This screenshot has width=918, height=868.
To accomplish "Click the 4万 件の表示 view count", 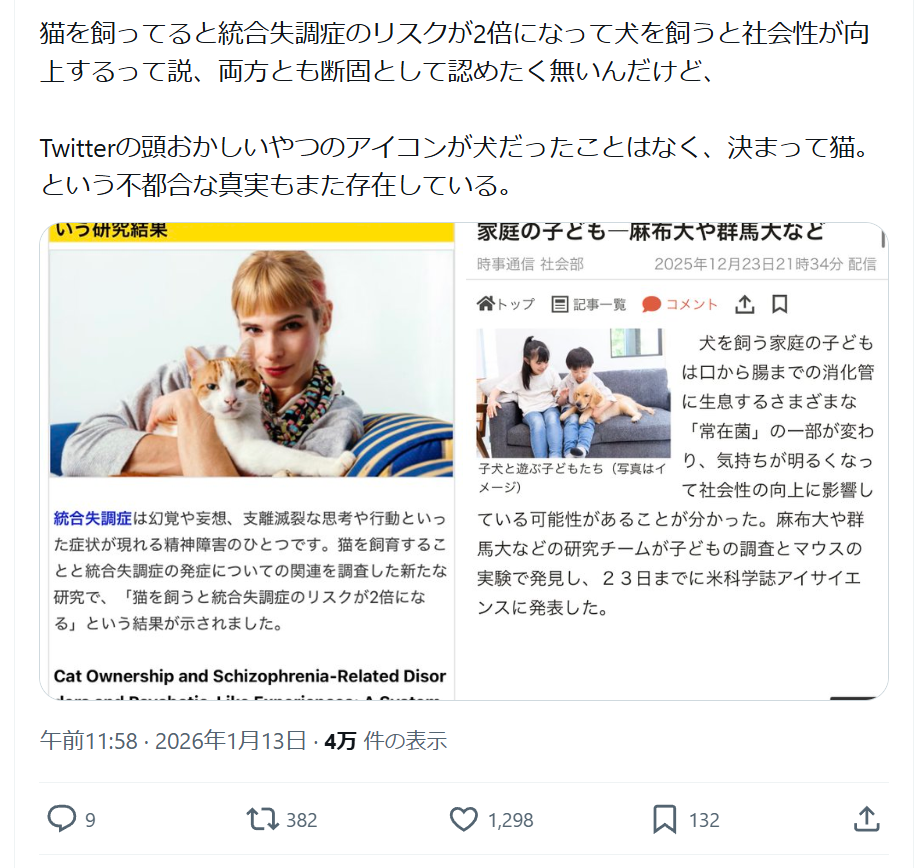I will point(386,740).
